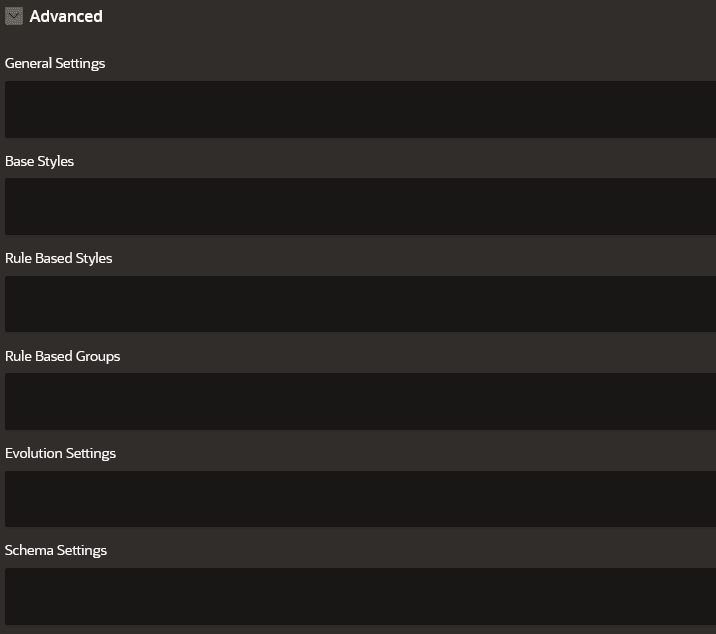
Task: Place cursor in field below Rule Based Styles
Action: (x=360, y=304)
